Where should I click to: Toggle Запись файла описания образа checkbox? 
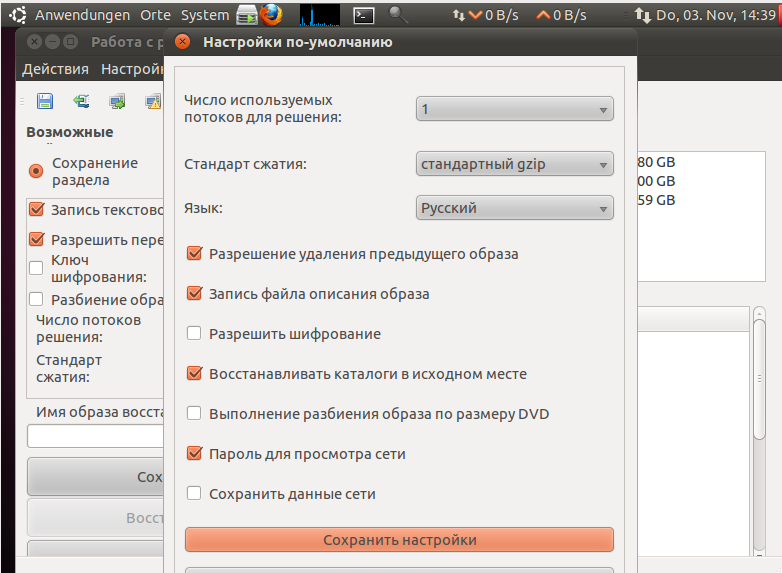point(194,293)
